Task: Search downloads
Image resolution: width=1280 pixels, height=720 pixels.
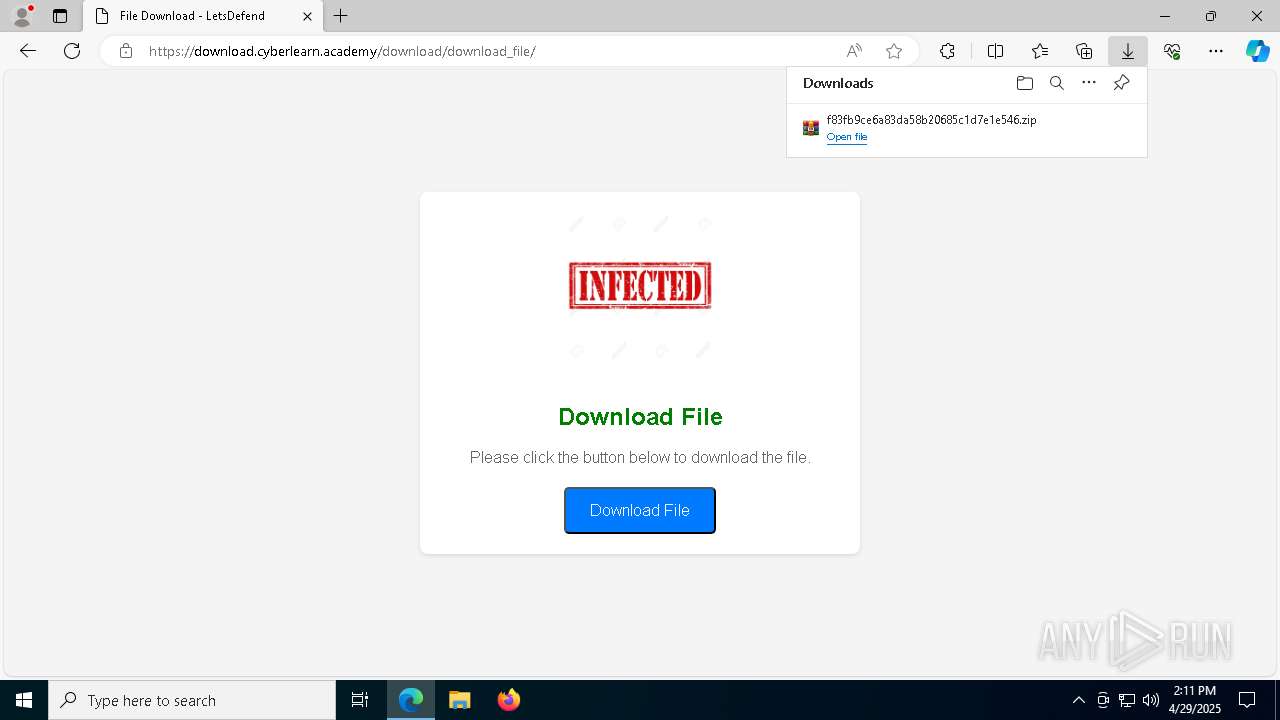Action: (x=1057, y=83)
